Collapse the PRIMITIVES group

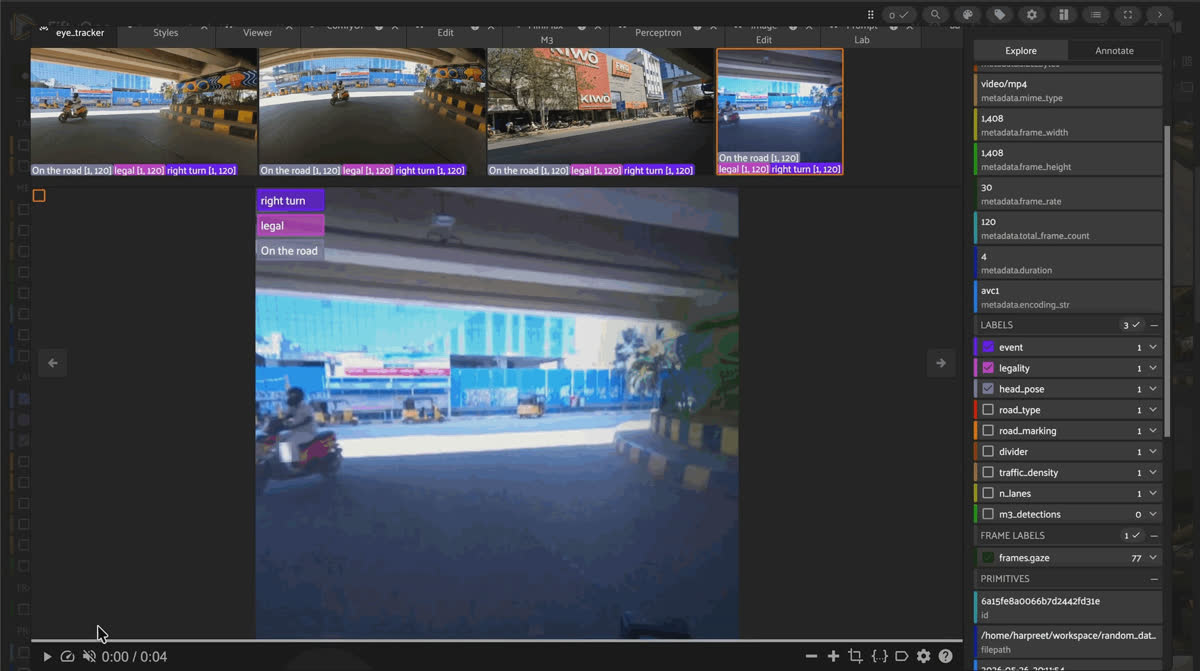coord(1154,579)
